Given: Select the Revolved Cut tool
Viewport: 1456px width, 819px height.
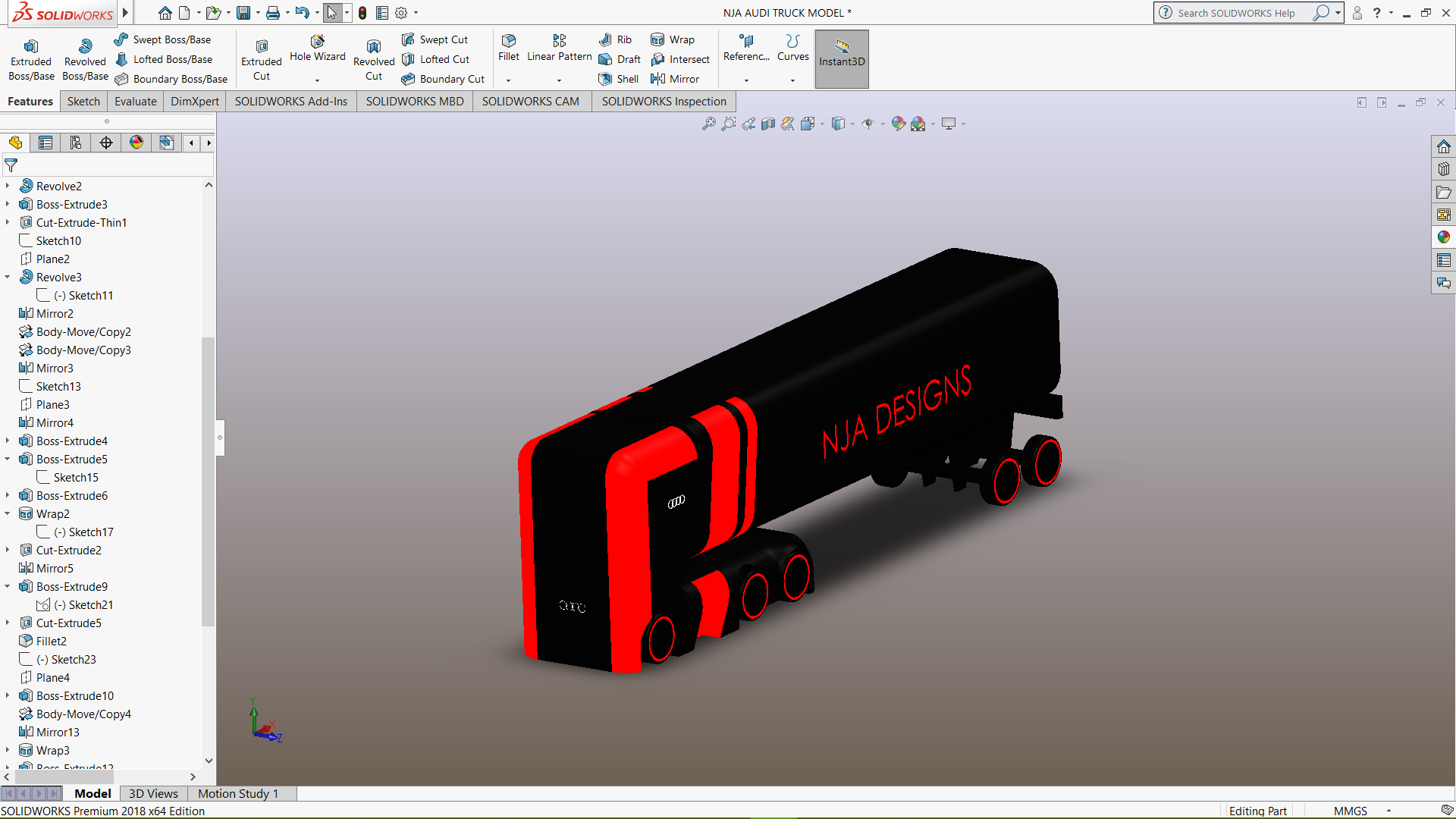Looking at the screenshot, I should [x=374, y=59].
